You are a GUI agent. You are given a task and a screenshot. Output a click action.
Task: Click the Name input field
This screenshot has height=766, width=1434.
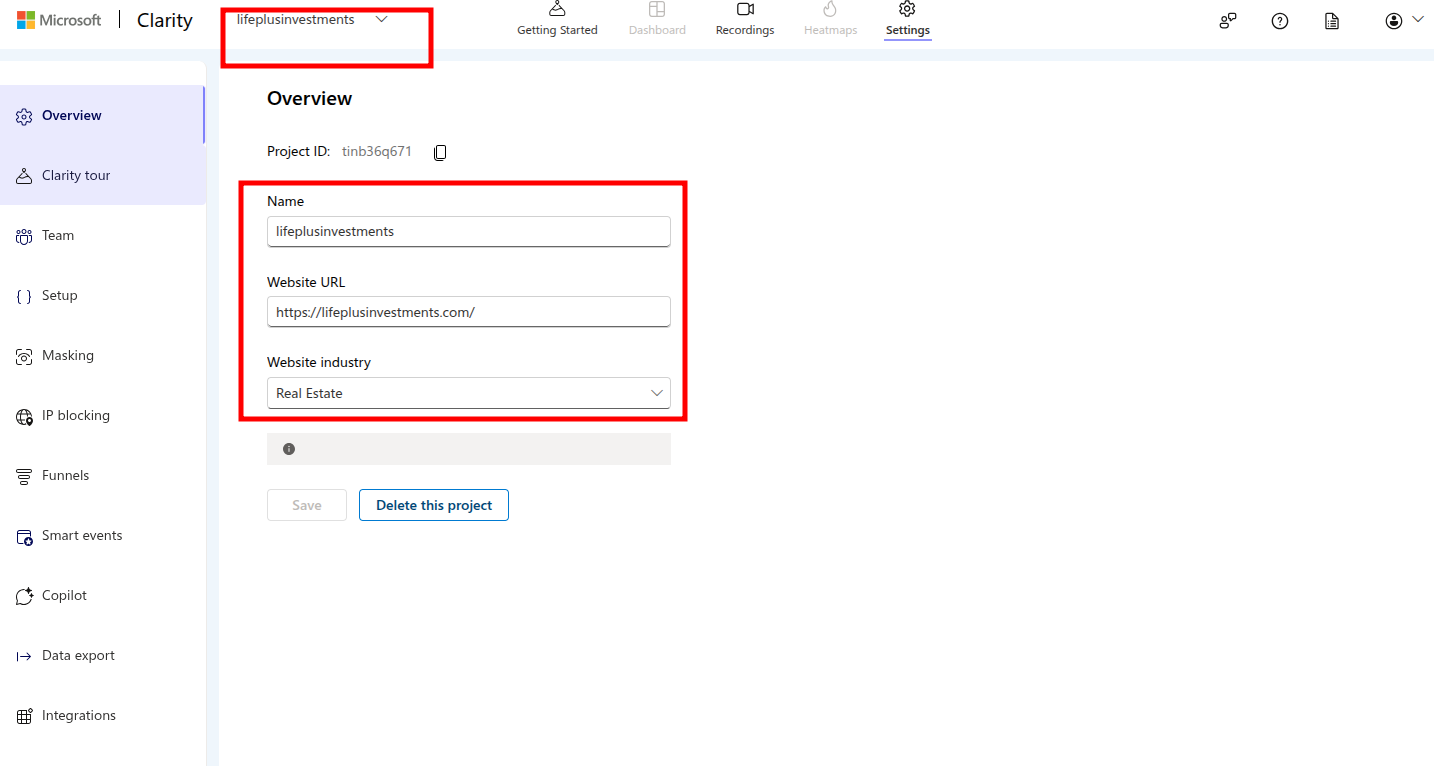(469, 231)
